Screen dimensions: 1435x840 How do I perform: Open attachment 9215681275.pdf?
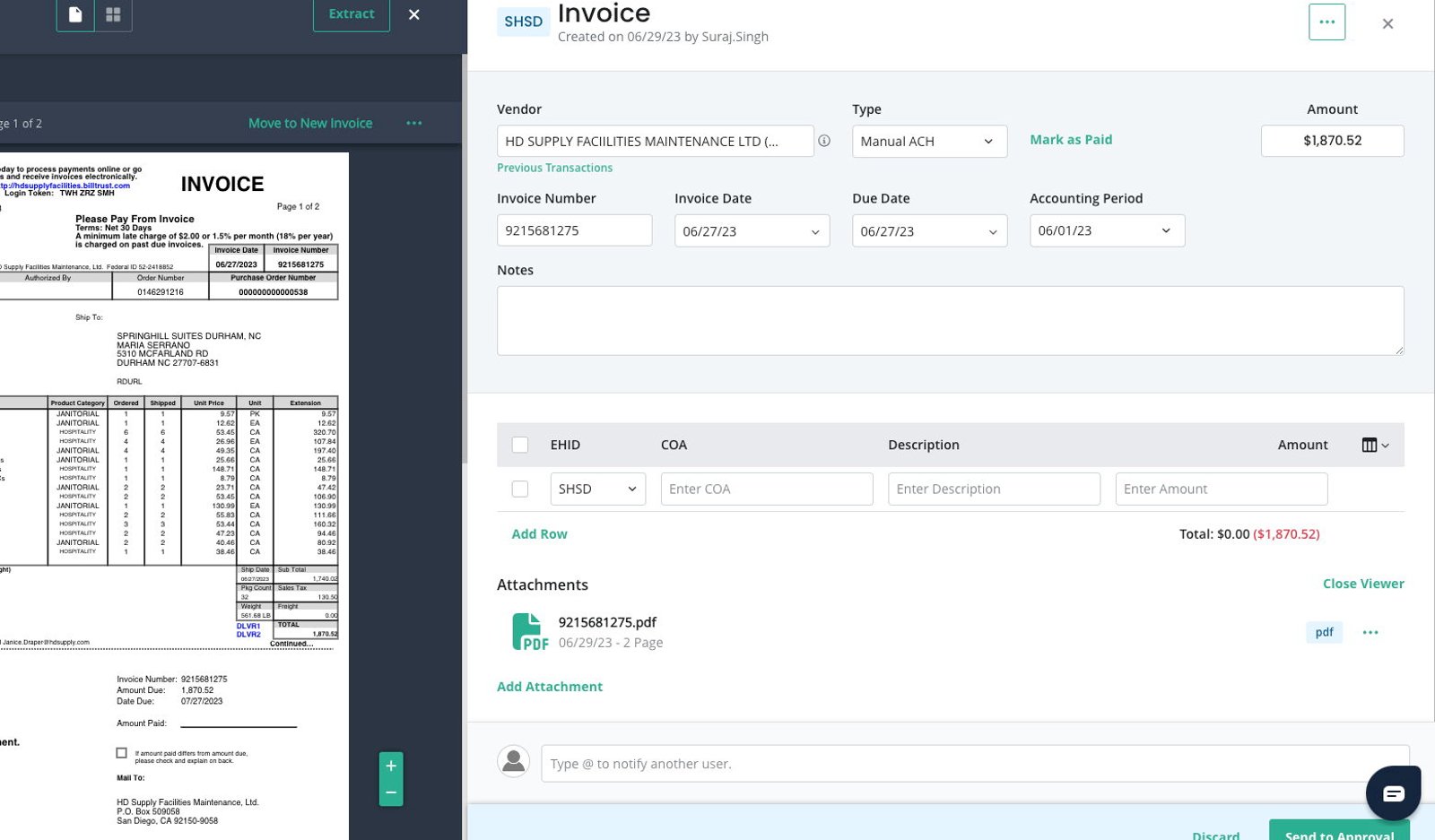point(607,622)
